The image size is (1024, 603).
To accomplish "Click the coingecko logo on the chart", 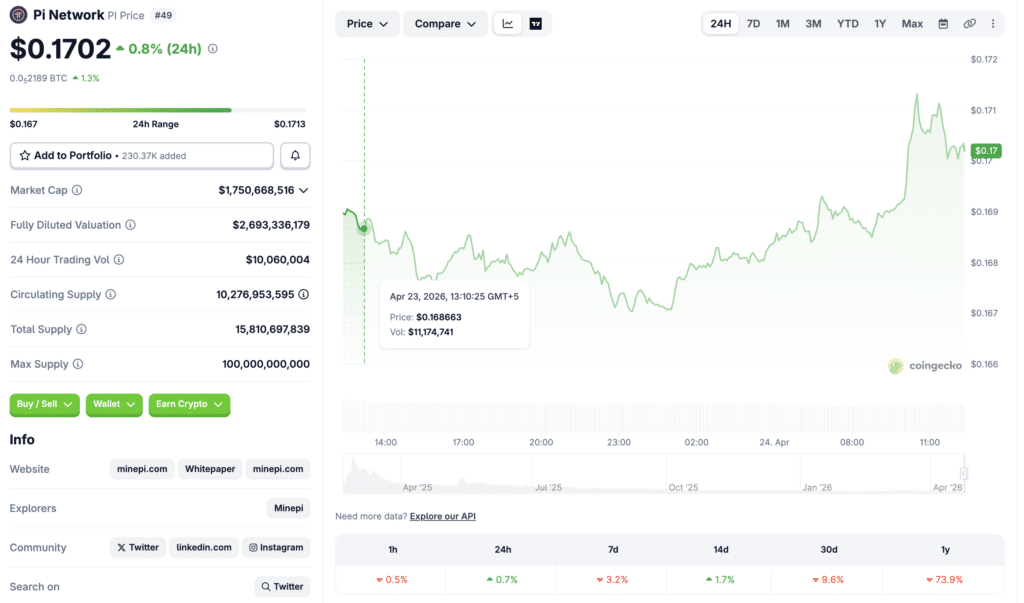I will [x=924, y=366].
